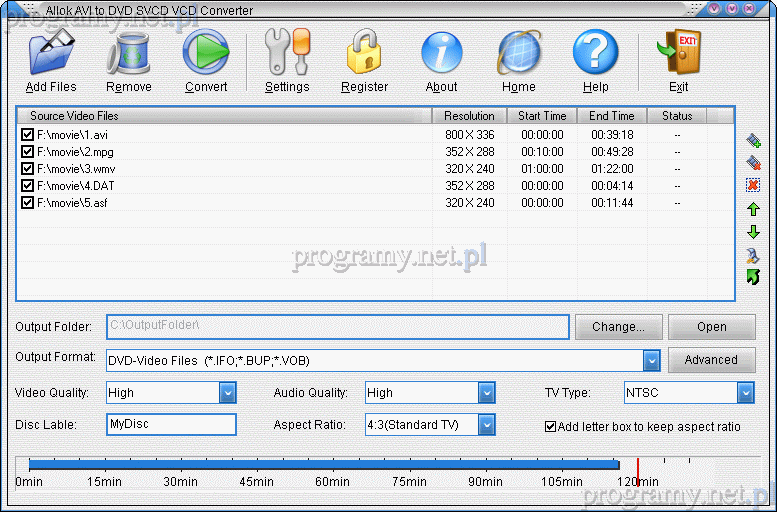Uncheck the F:\movie\1.avi checkbox
777x512 pixels.
coord(28,135)
